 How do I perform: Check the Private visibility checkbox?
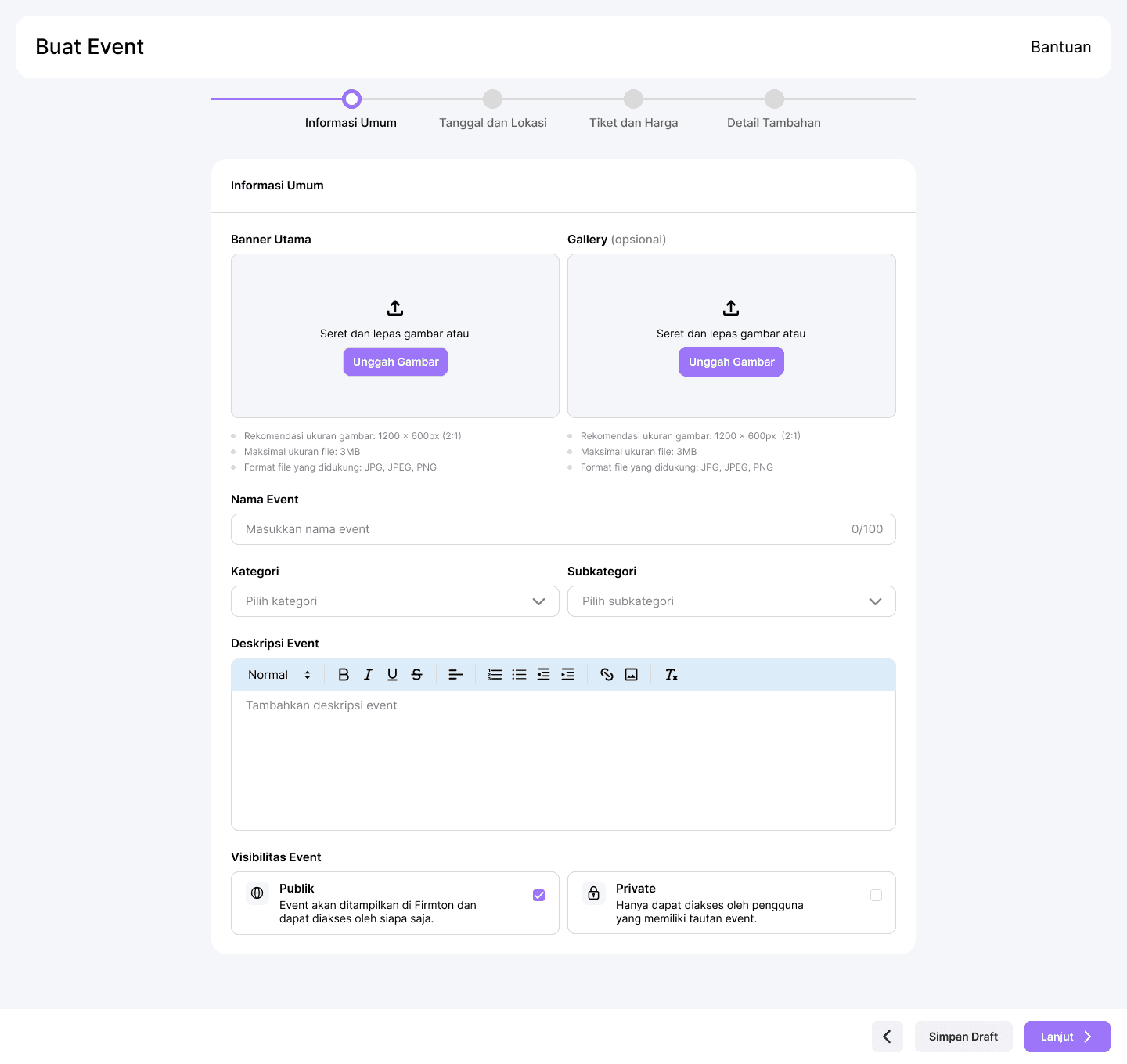[876, 896]
